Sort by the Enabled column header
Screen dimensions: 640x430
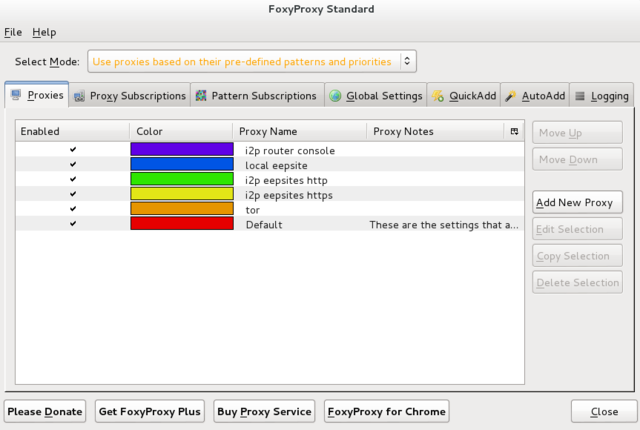click(x=73, y=131)
